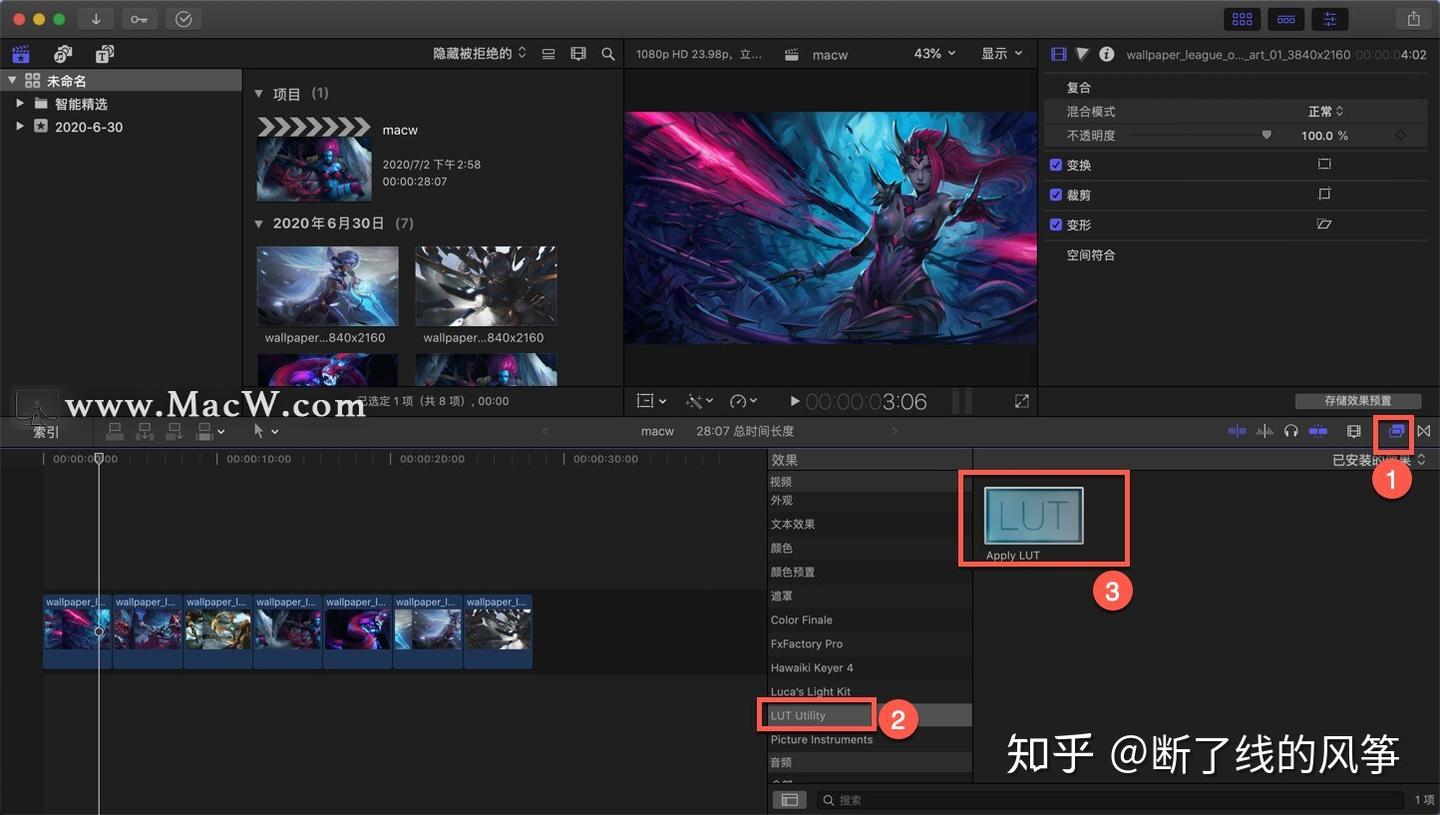Open the timeline Index with the 索引 button
The width and height of the screenshot is (1440, 815).
pyautogui.click(x=45, y=431)
